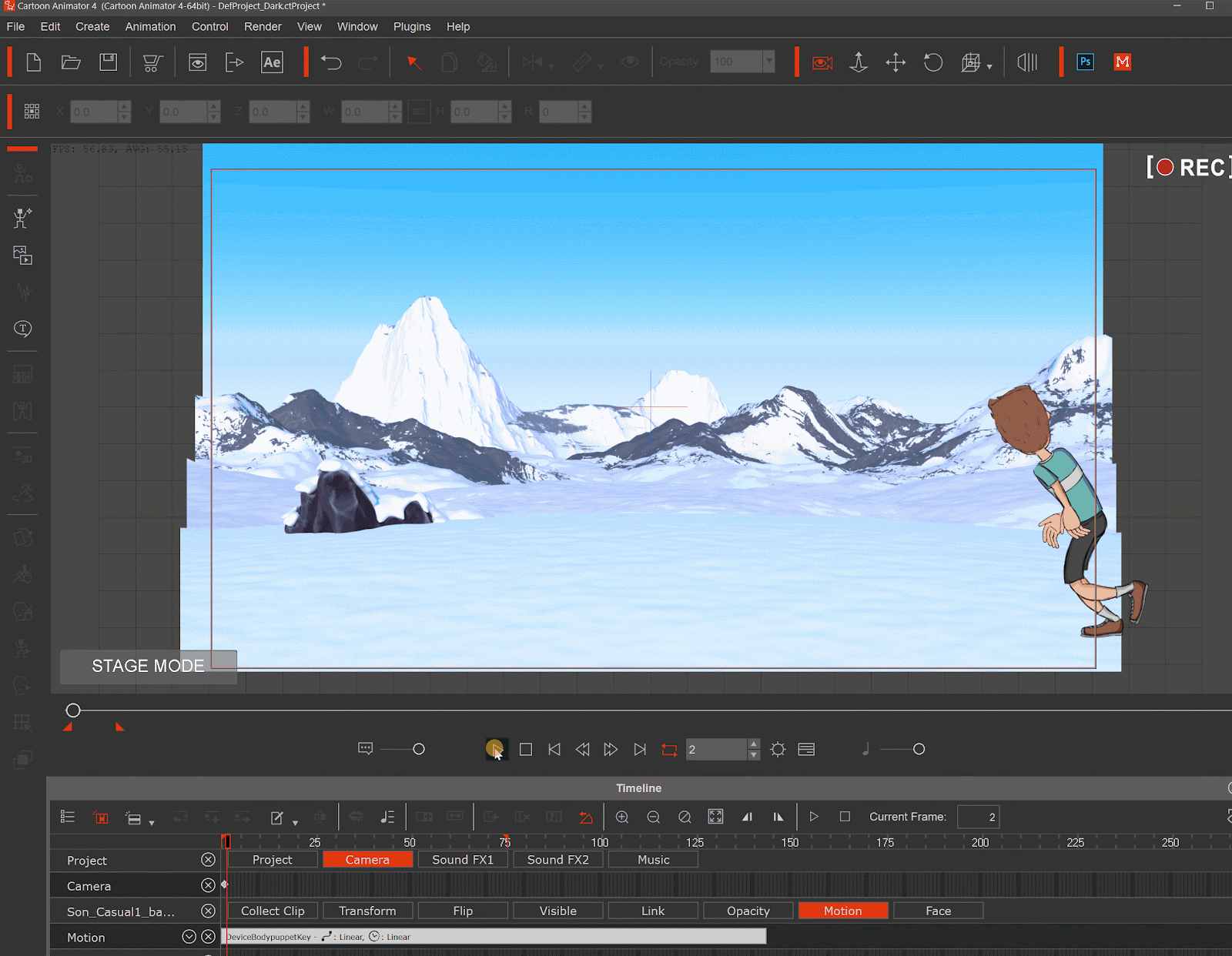Save the project with the save icon
Image resolution: width=1232 pixels, height=956 pixels.
click(108, 62)
